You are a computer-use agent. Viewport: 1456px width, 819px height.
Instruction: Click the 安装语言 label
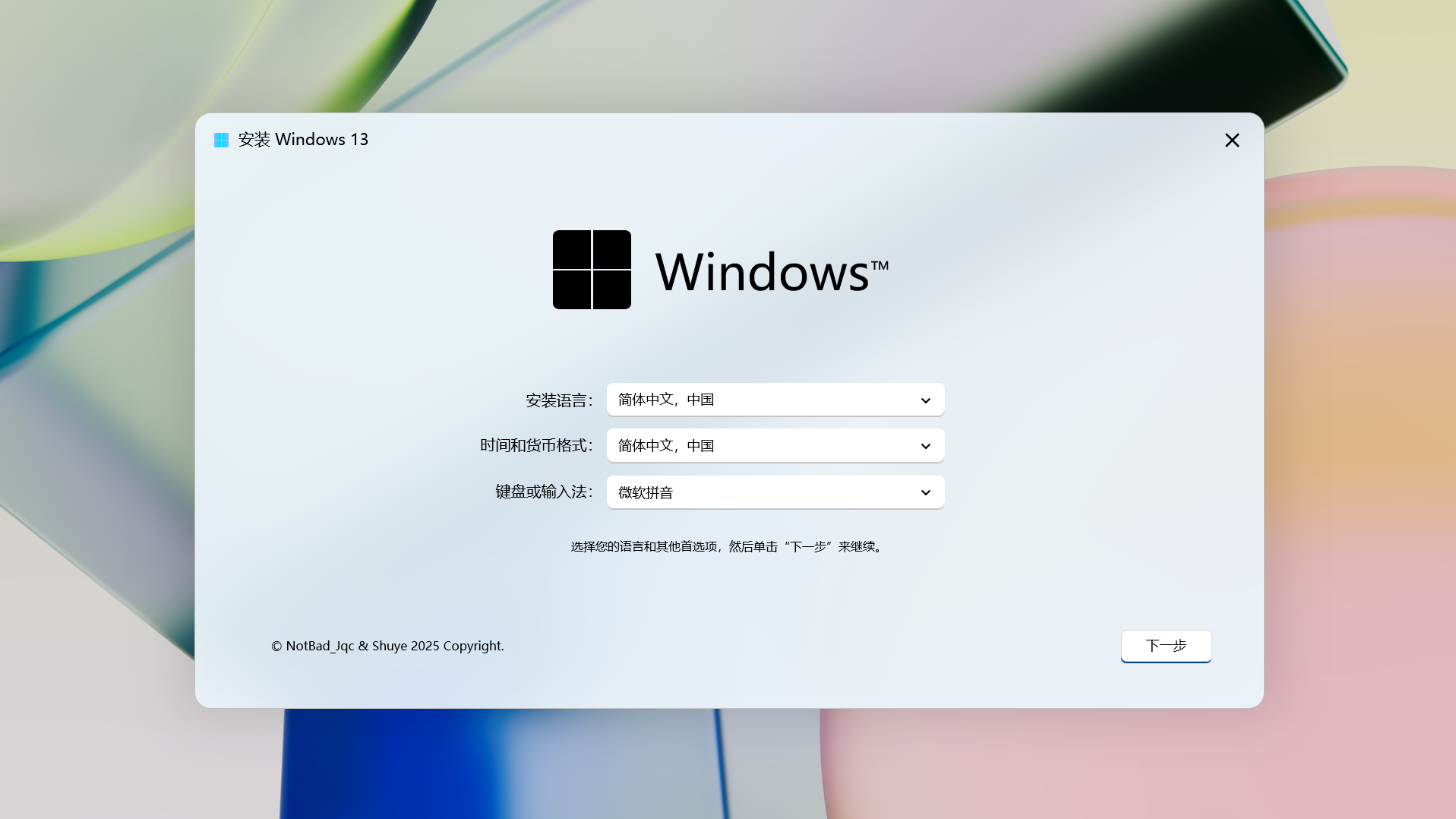coord(559,400)
